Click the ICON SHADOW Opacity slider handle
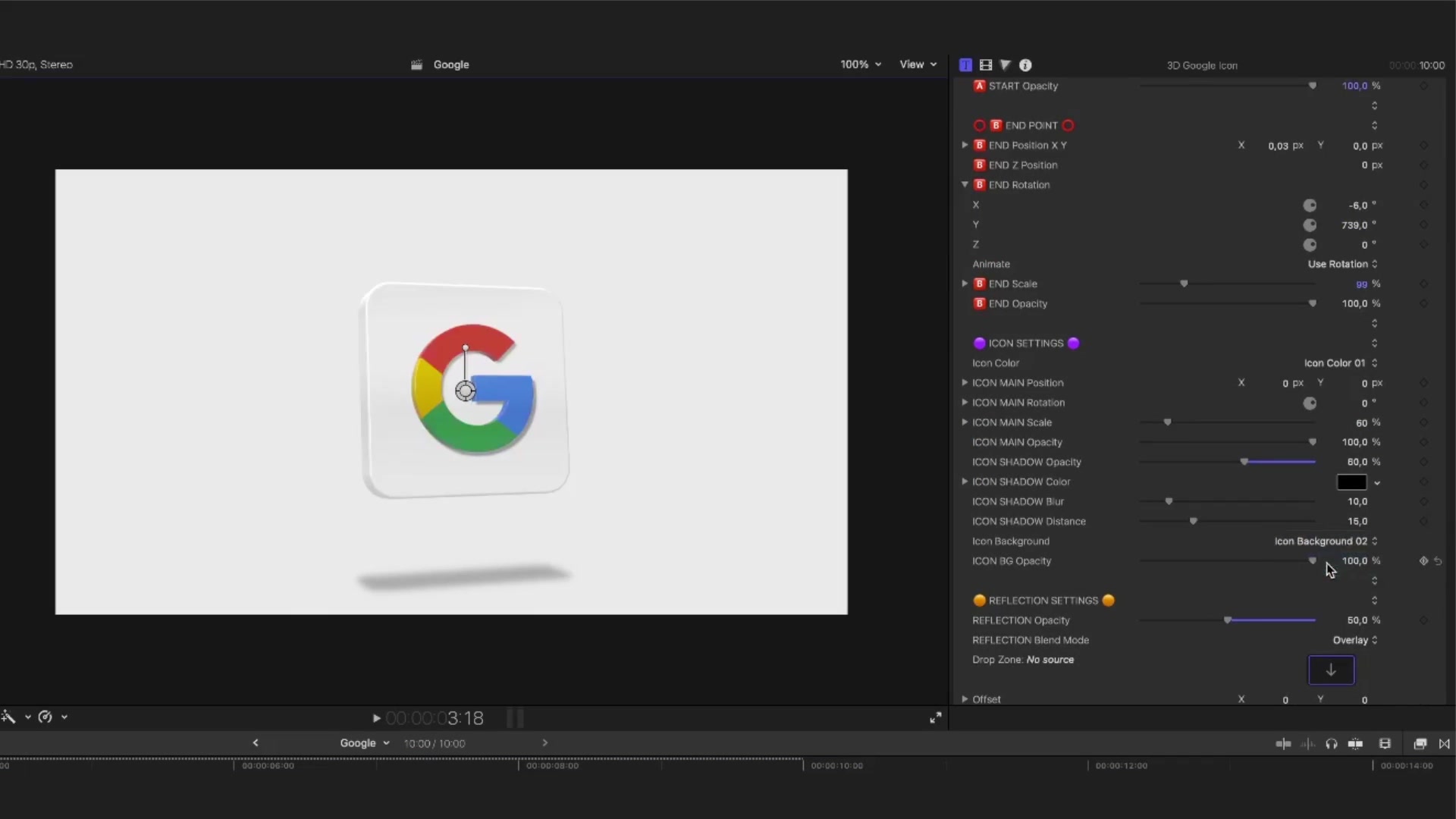Viewport: 1456px width, 819px height. pos(1244,462)
